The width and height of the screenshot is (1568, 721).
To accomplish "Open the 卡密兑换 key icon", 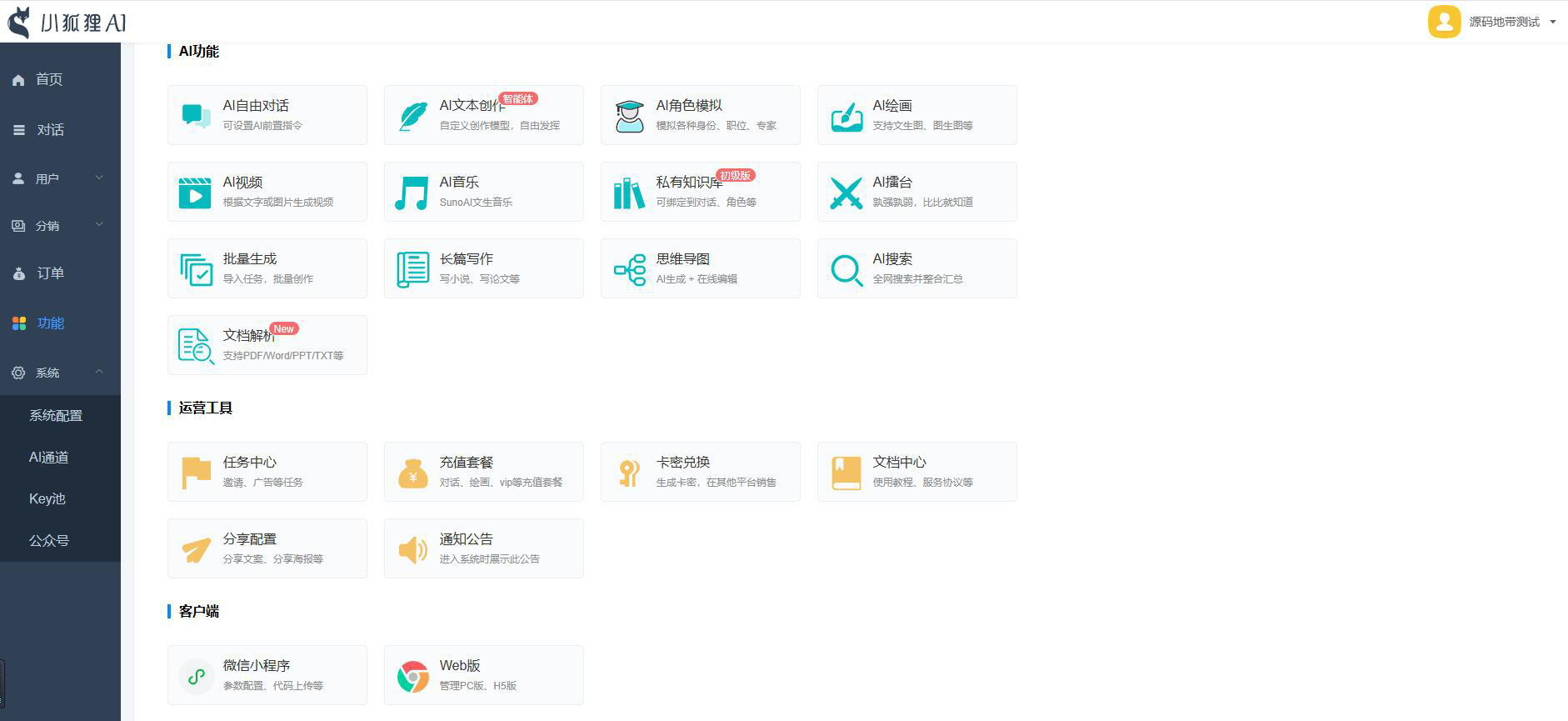I will (630, 473).
